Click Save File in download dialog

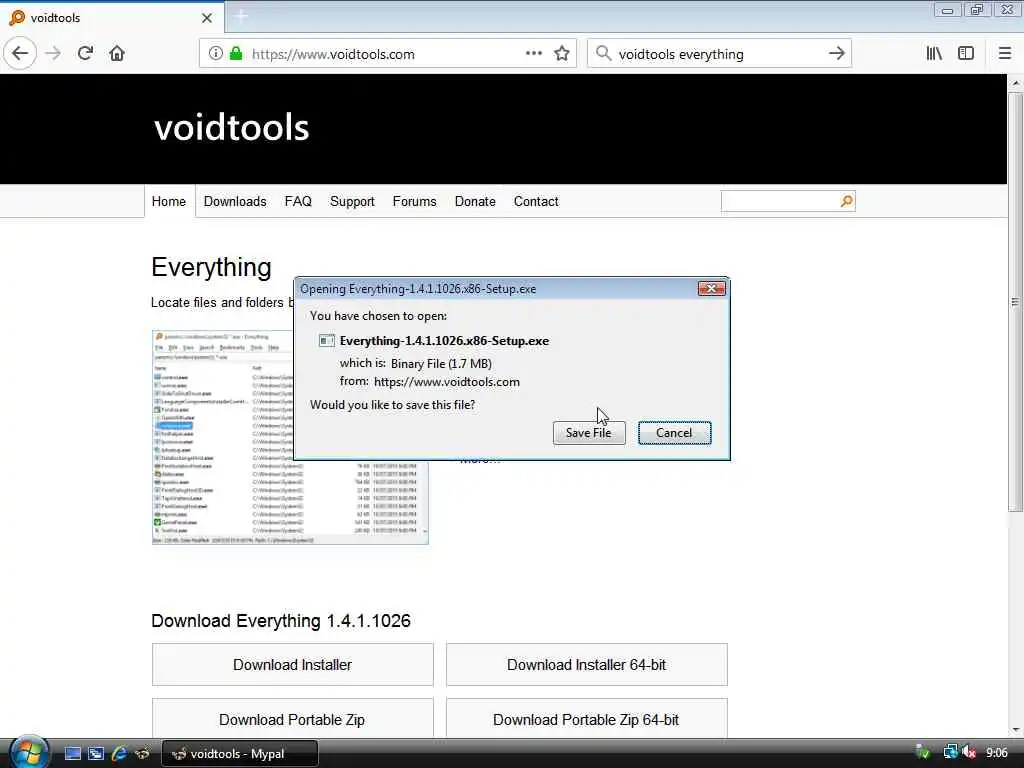(588, 433)
